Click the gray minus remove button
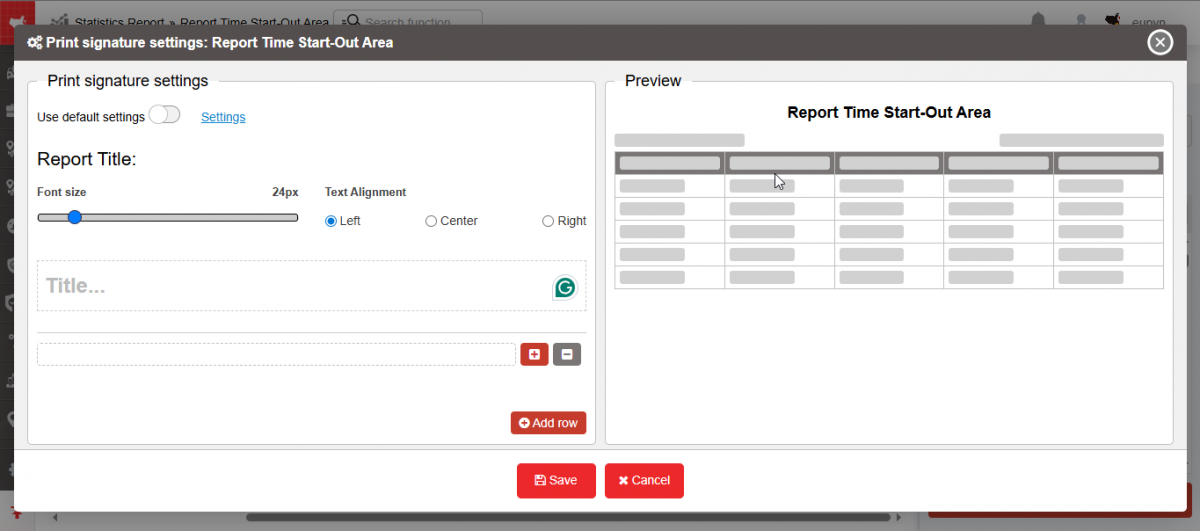 567,354
